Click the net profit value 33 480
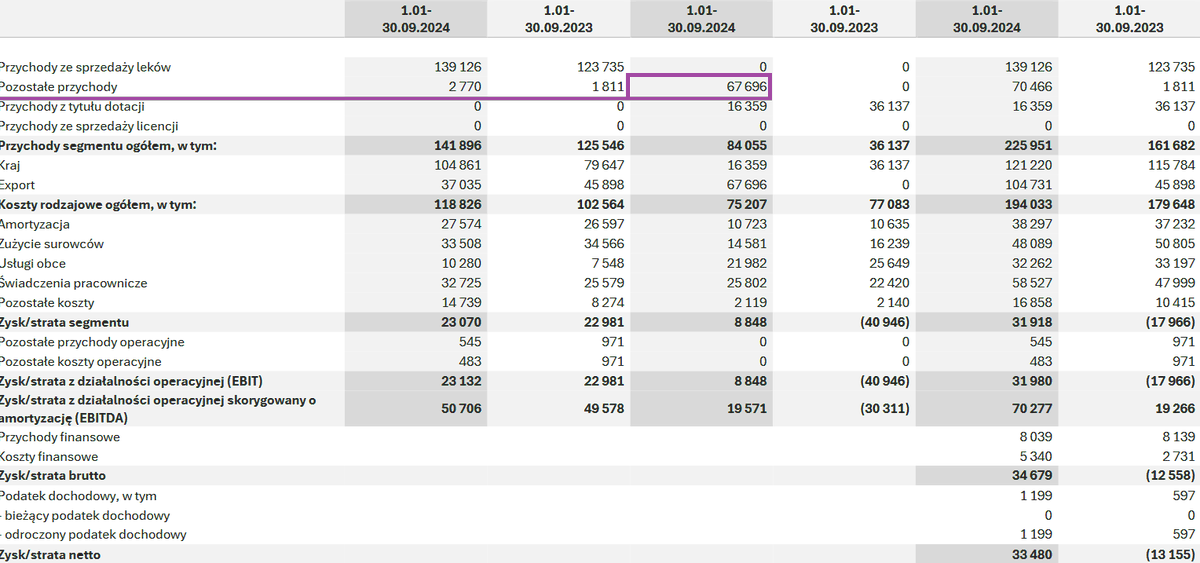This screenshot has width=1200, height=563. [1032, 554]
